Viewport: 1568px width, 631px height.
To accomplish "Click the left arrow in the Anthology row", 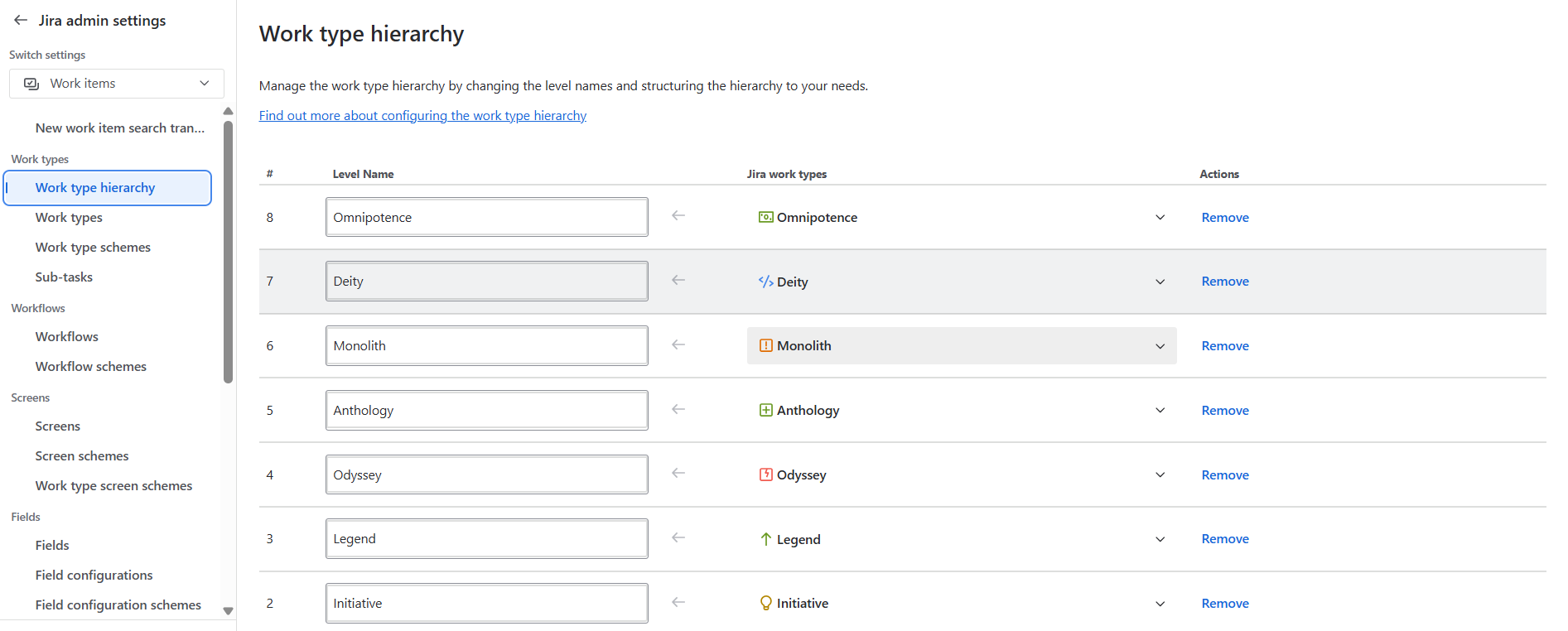I will pyautogui.click(x=678, y=409).
